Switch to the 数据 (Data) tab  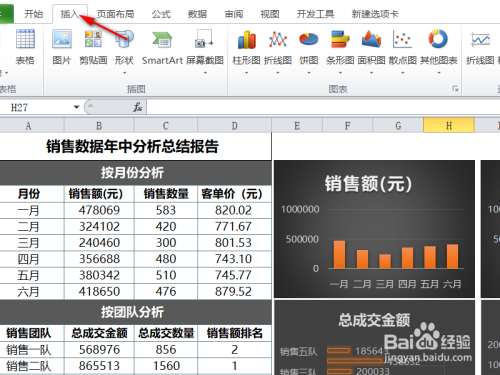[x=197, y=14]
